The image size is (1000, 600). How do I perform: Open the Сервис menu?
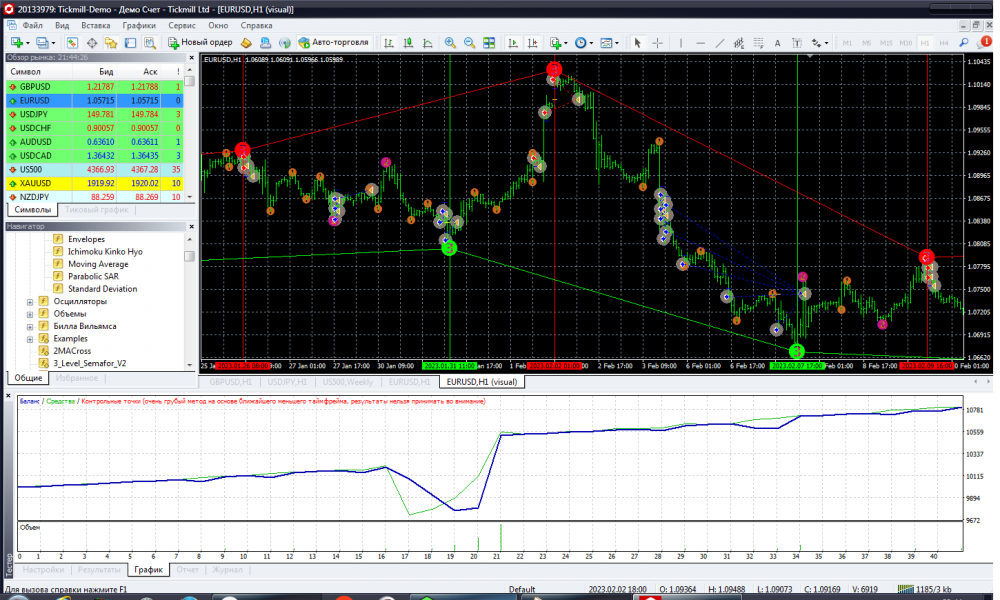(x=182, y=26)
